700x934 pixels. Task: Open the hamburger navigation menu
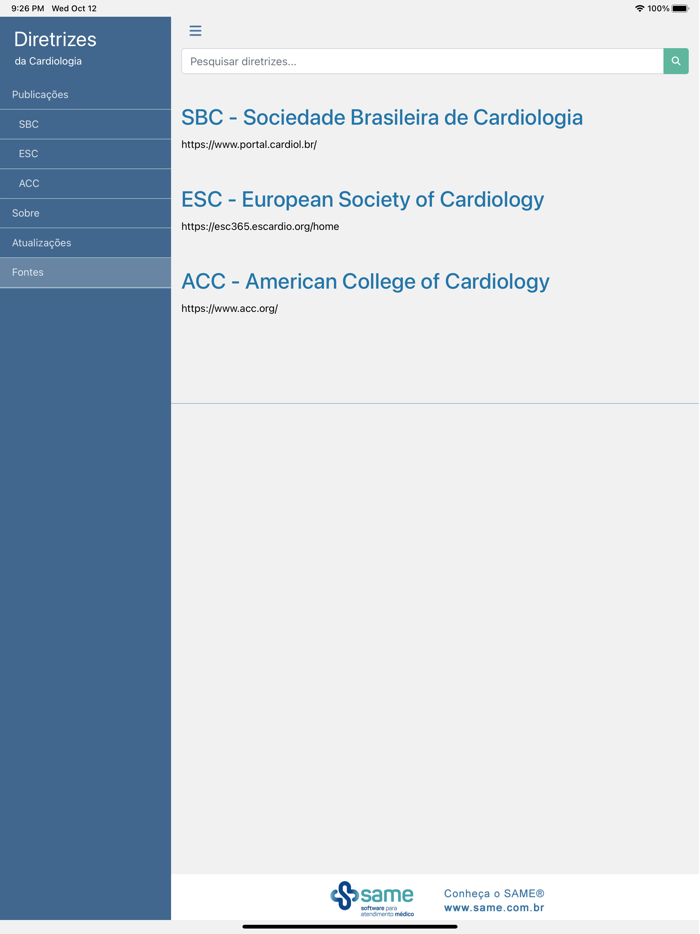(195, 31)
